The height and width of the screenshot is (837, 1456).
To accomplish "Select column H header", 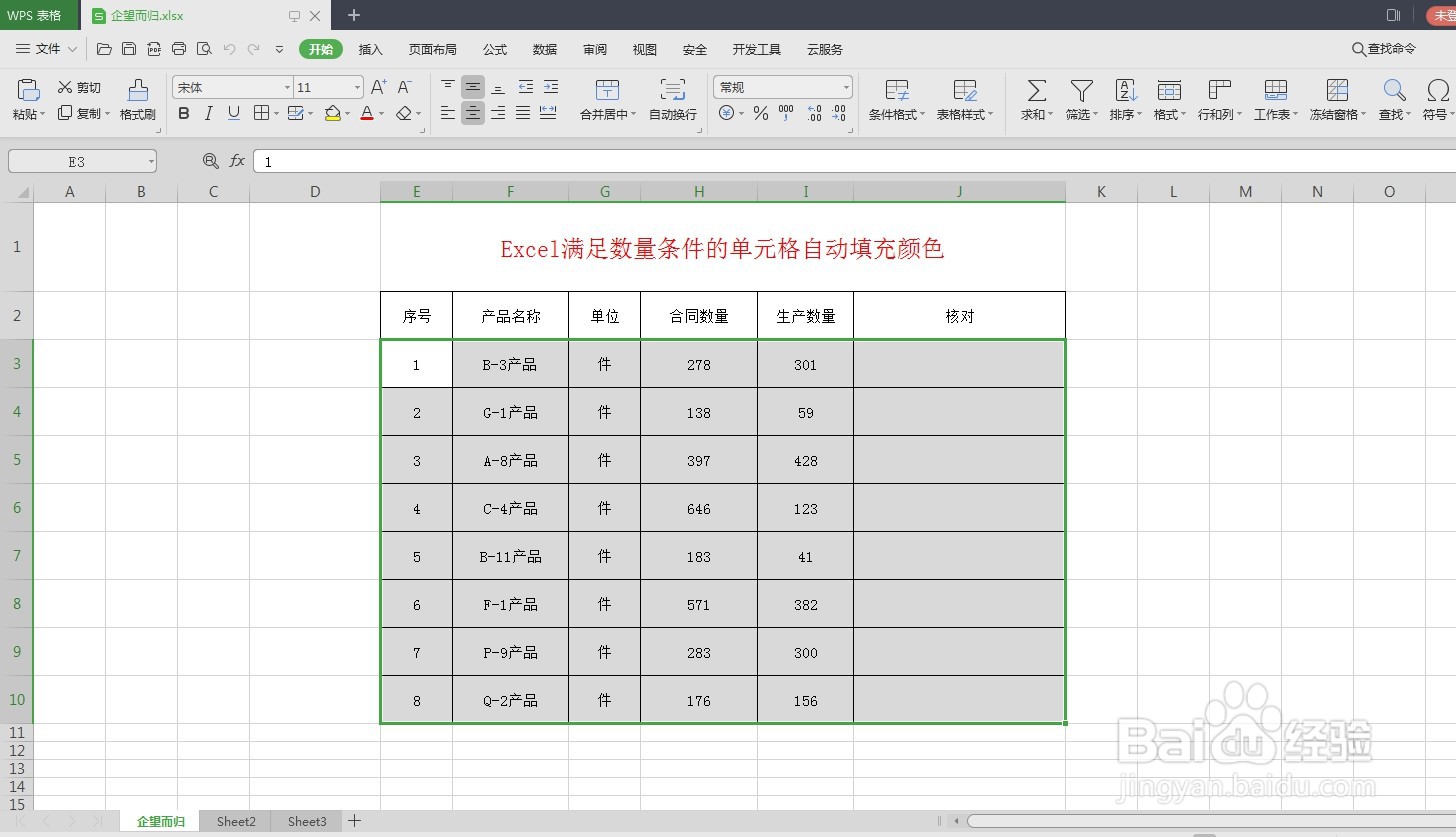I will pos(699,192).
